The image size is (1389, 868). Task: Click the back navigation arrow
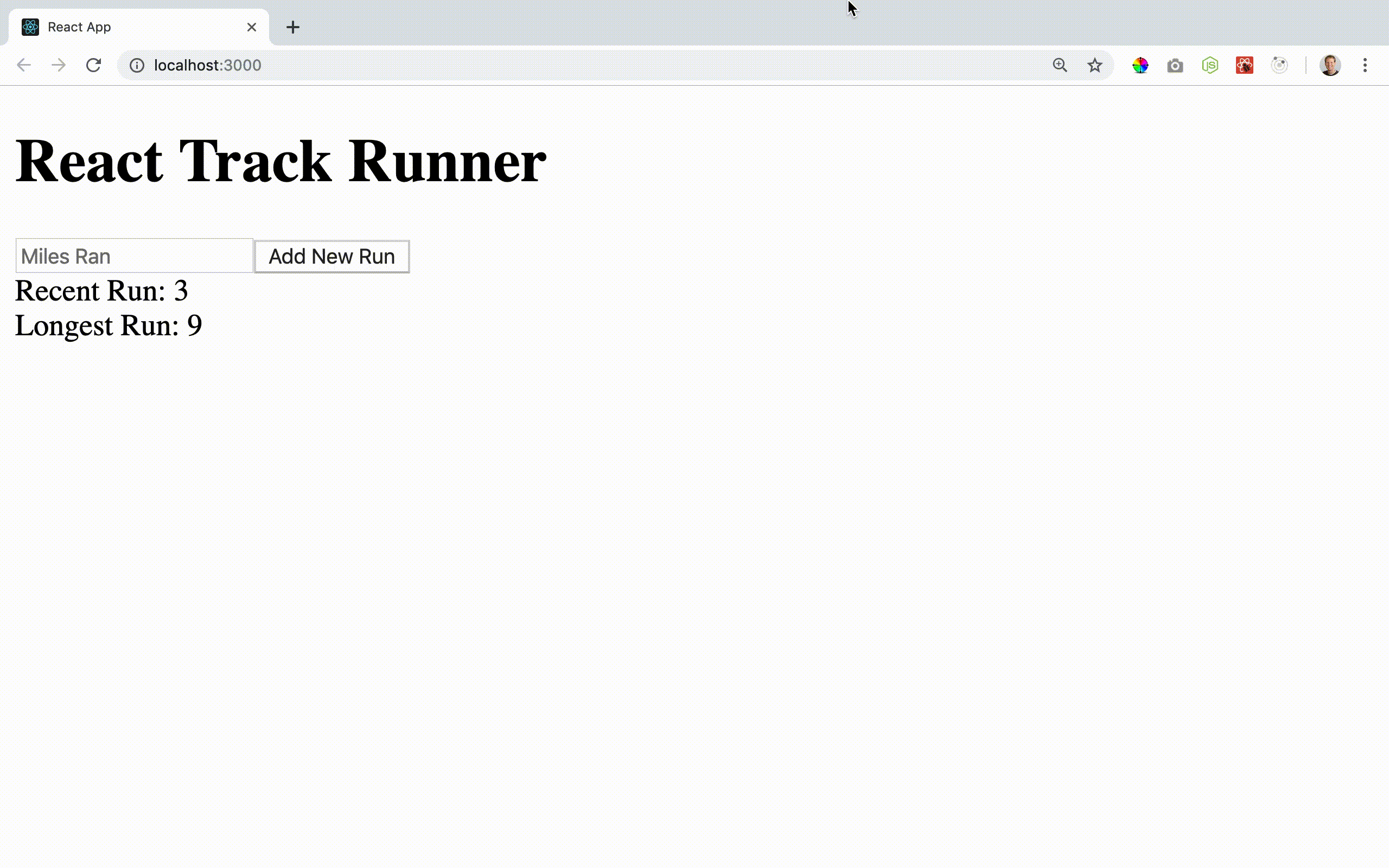coord(24,65)
